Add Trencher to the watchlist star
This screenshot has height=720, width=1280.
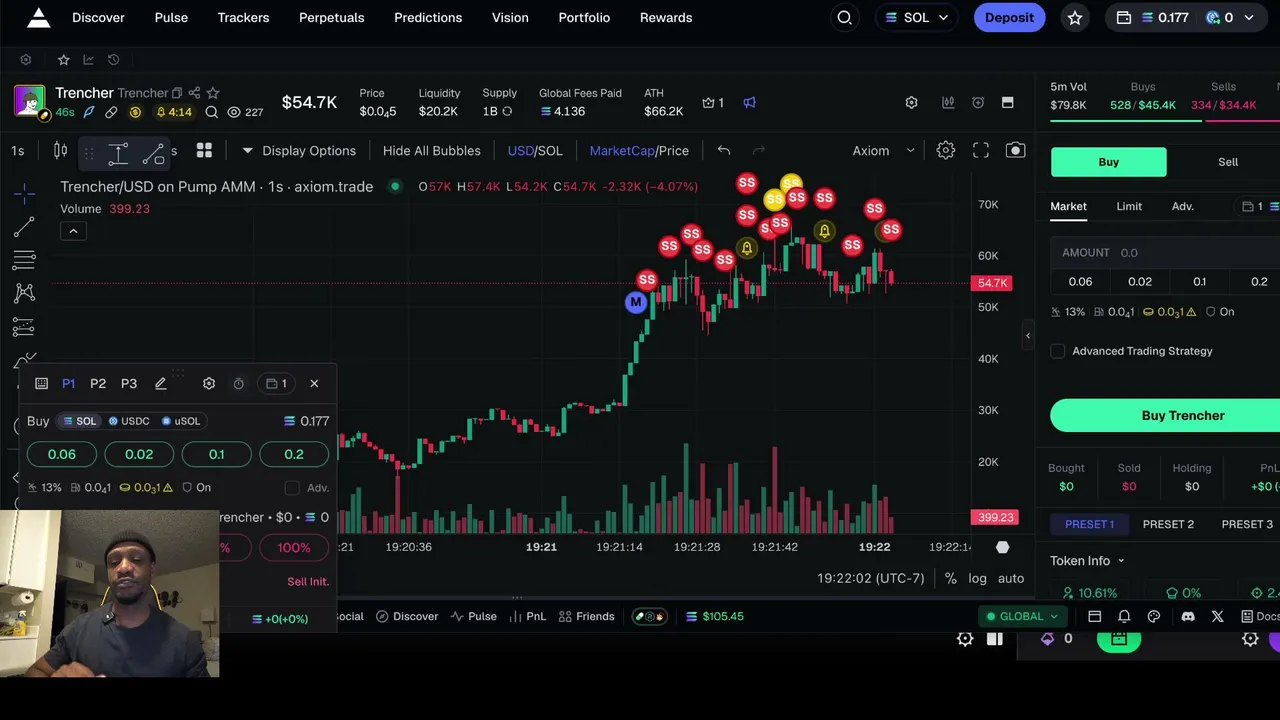coord(212,93)
